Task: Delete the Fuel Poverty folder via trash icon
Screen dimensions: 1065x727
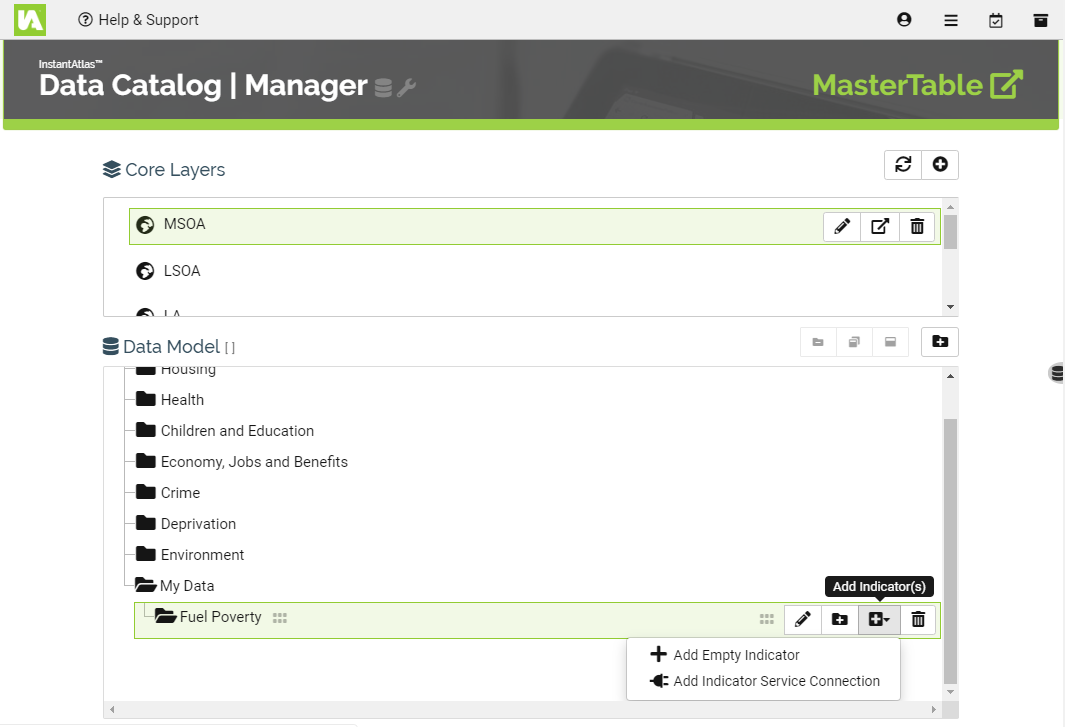Action: [x=917, y=619]
